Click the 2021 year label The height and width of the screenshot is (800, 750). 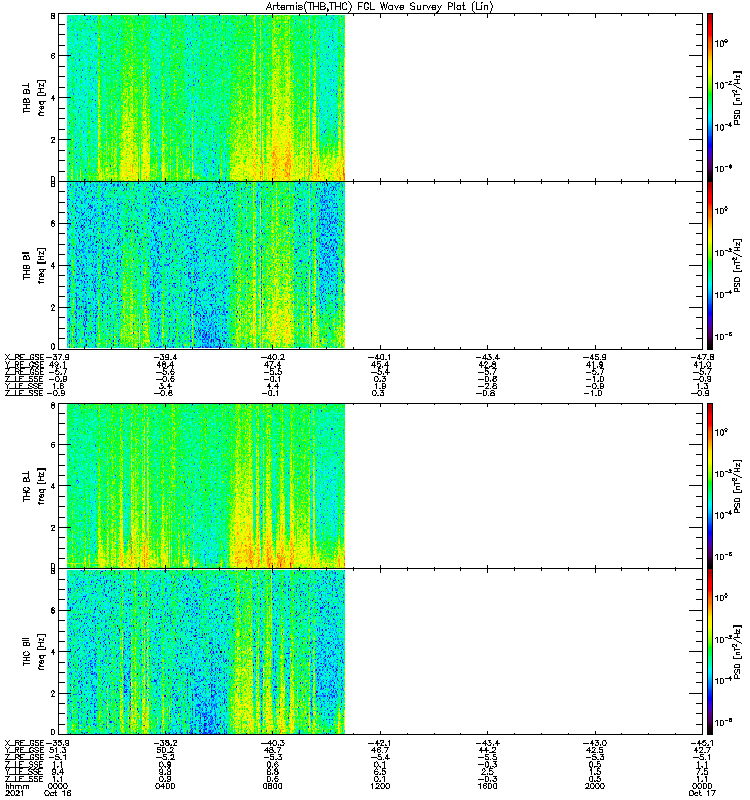click(15, 793)
